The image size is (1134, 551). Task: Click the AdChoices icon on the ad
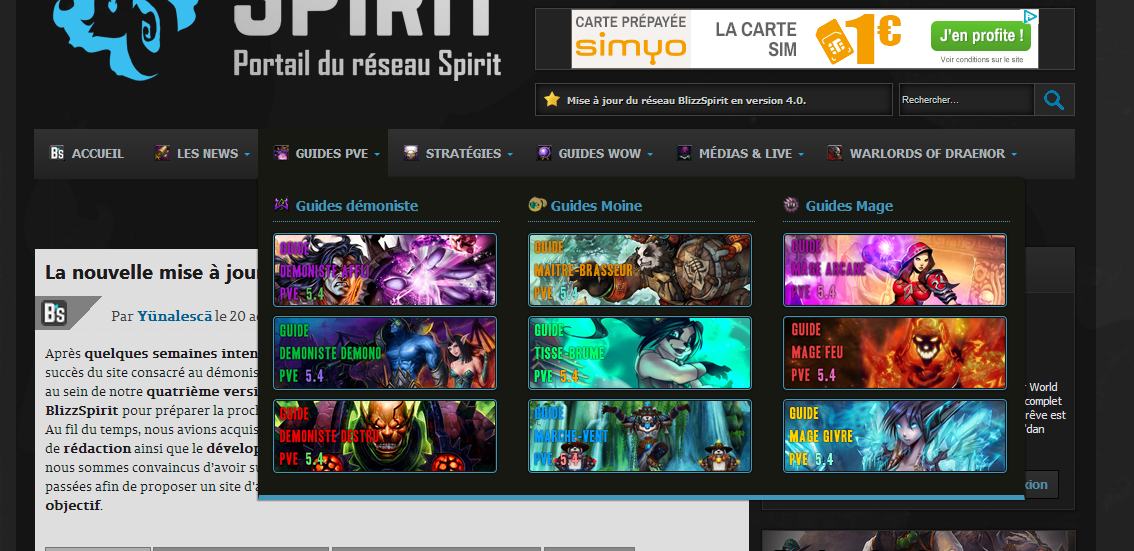point(1031,17)
